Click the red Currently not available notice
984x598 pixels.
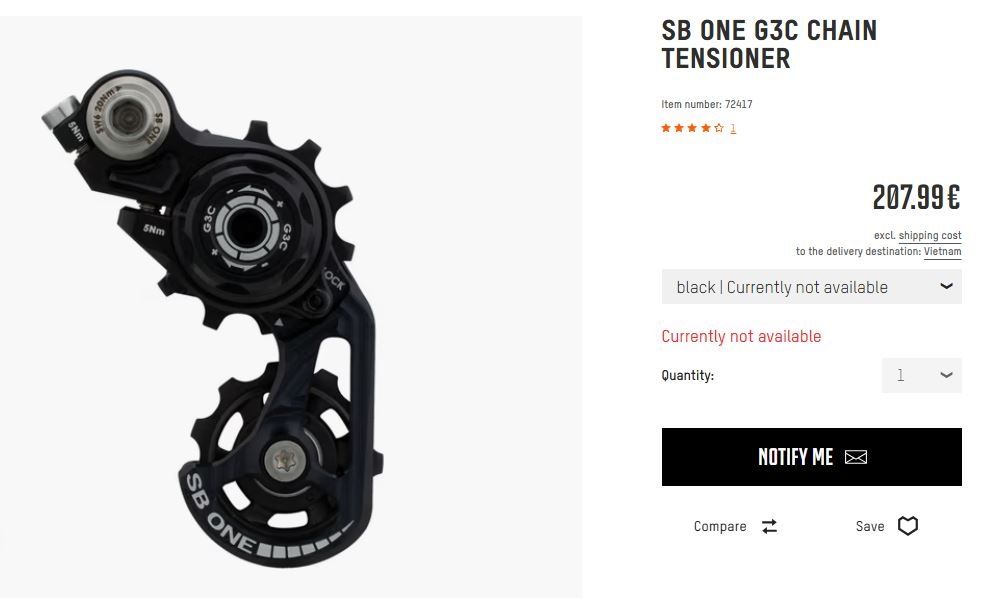741,336
